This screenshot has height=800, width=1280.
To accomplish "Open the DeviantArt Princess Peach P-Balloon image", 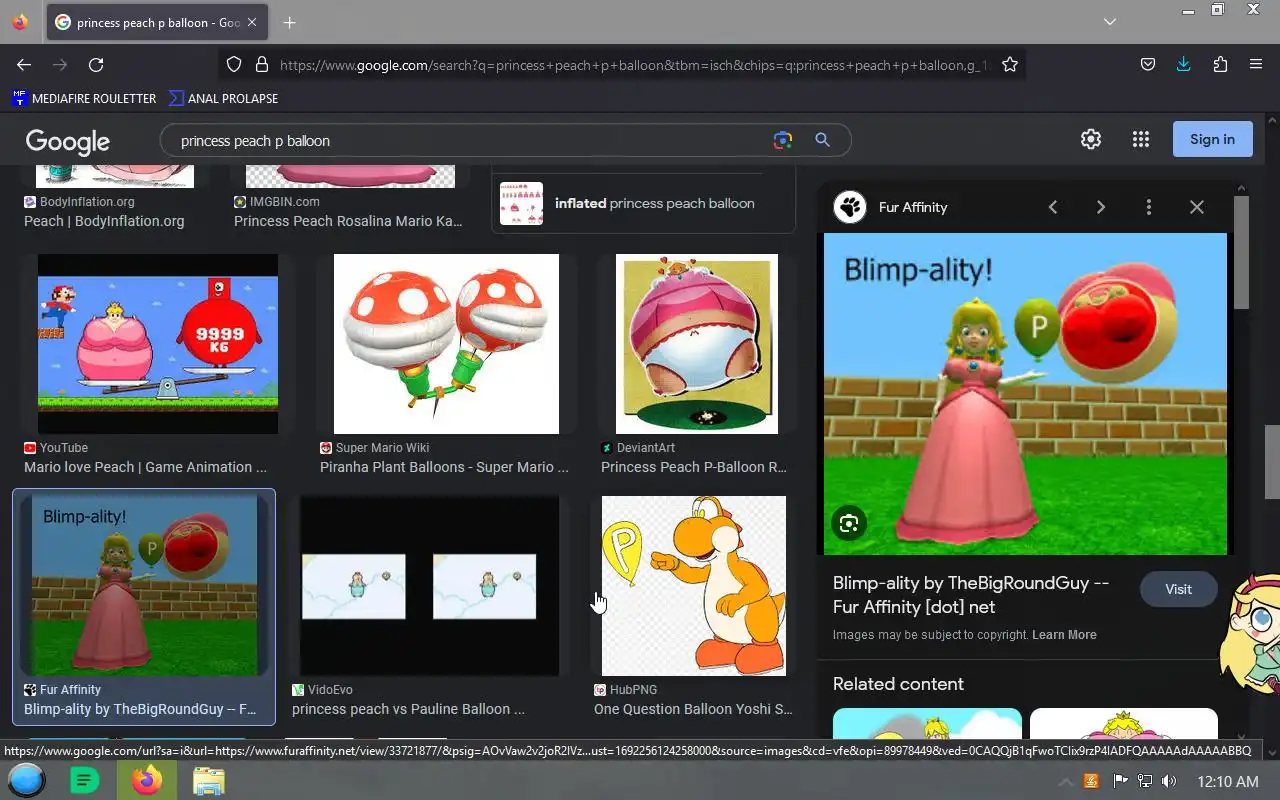I will 697,344.
